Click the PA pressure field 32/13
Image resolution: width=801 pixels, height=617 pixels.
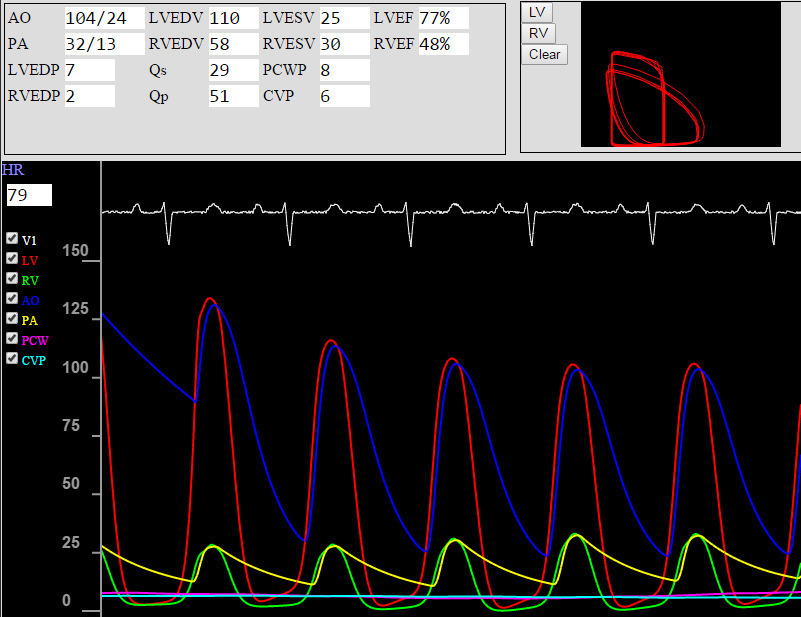coord(102,44)
